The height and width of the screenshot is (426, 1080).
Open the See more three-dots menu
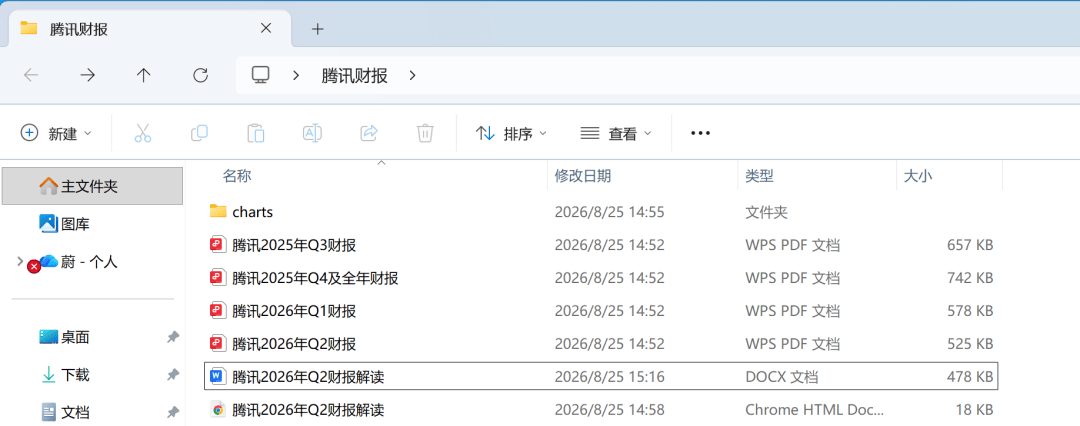click(x=700, y=133)
